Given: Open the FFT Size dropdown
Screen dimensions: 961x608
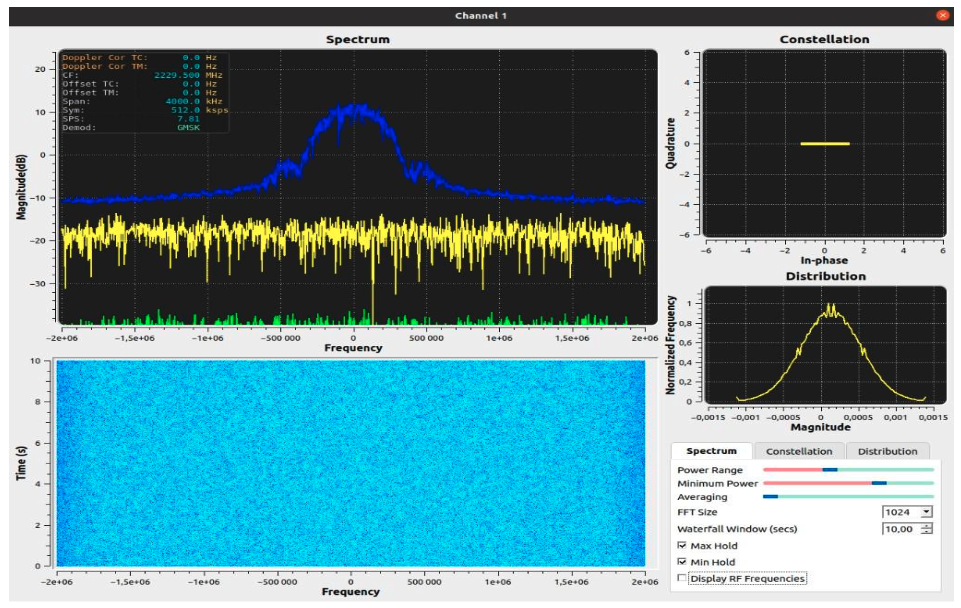Looking at the screenshot, I should point(908,512).
